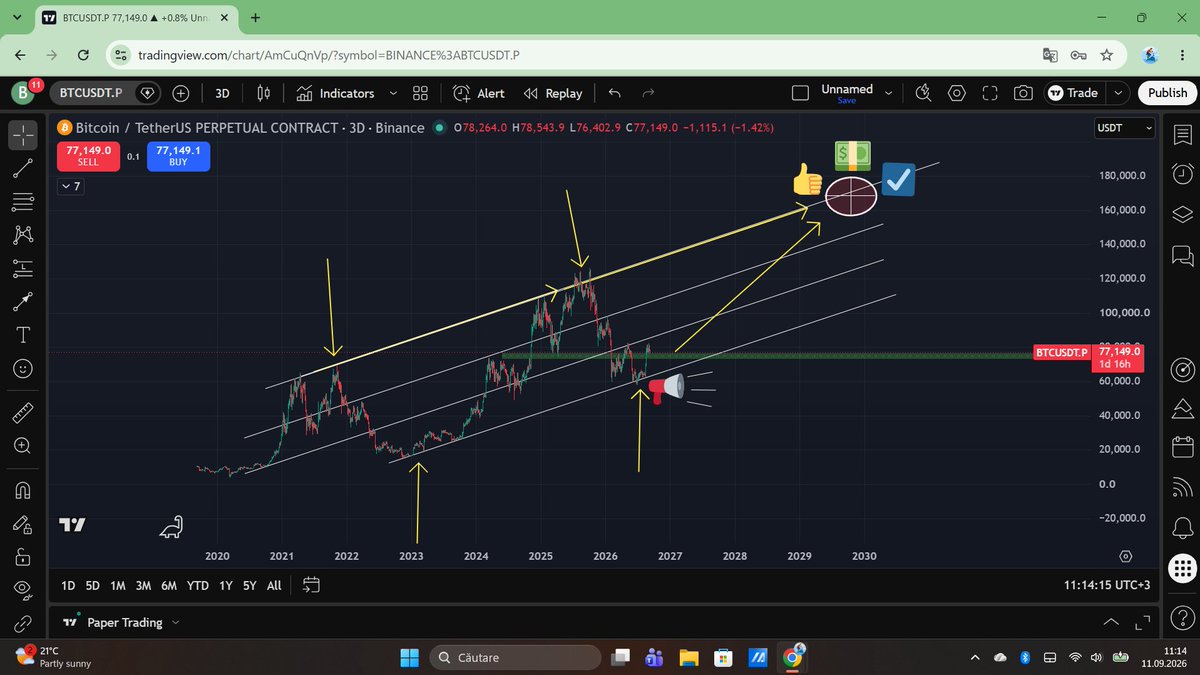Enter fullscreen mode
The width and height of the screenshot is (1200, 675).
point(990,93)
